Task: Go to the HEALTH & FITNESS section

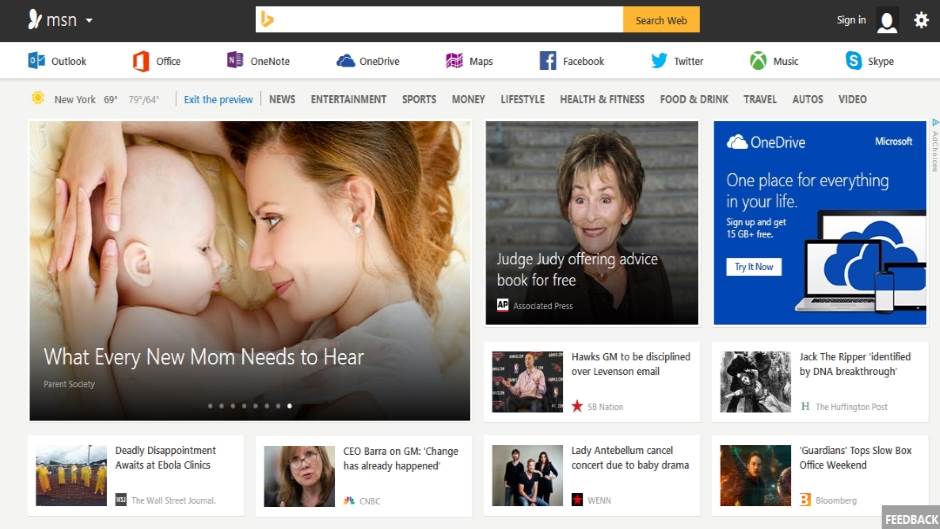Action: click(602, 99)
